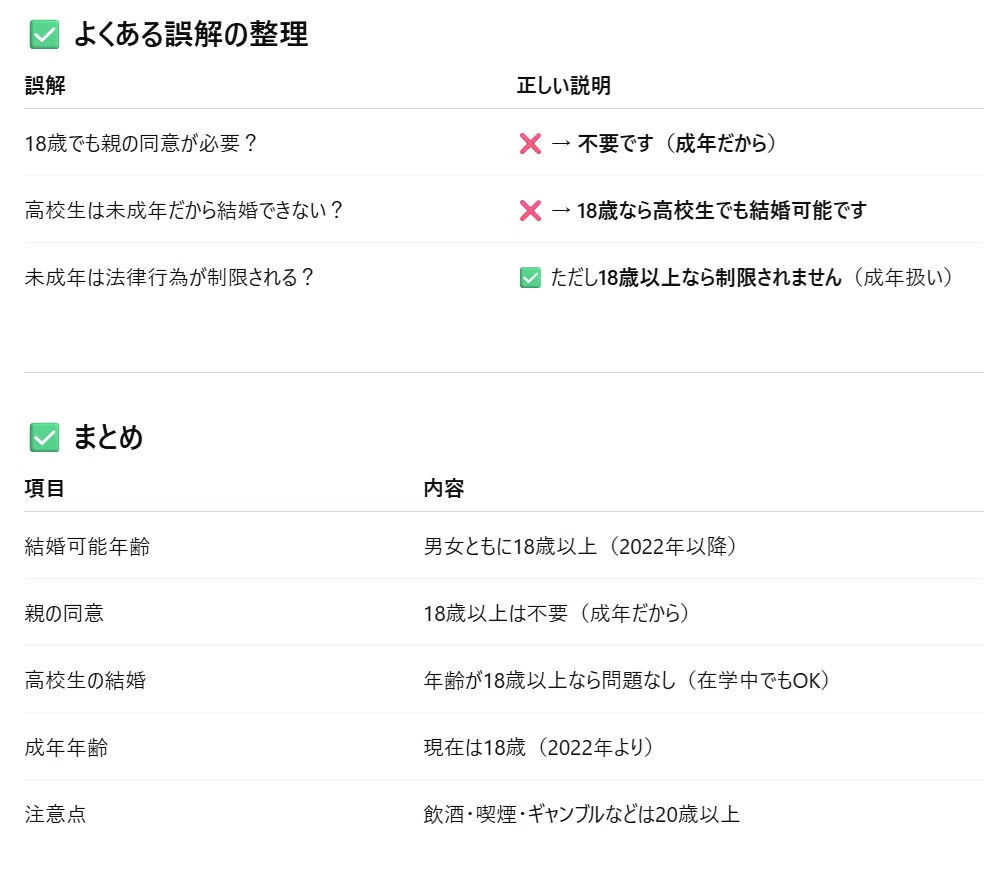Click the 高校生は未成年だから結婚できない？ cell
Image resolution: width=1008 pixels, height=883 pixels.
(x=184, y=210)
